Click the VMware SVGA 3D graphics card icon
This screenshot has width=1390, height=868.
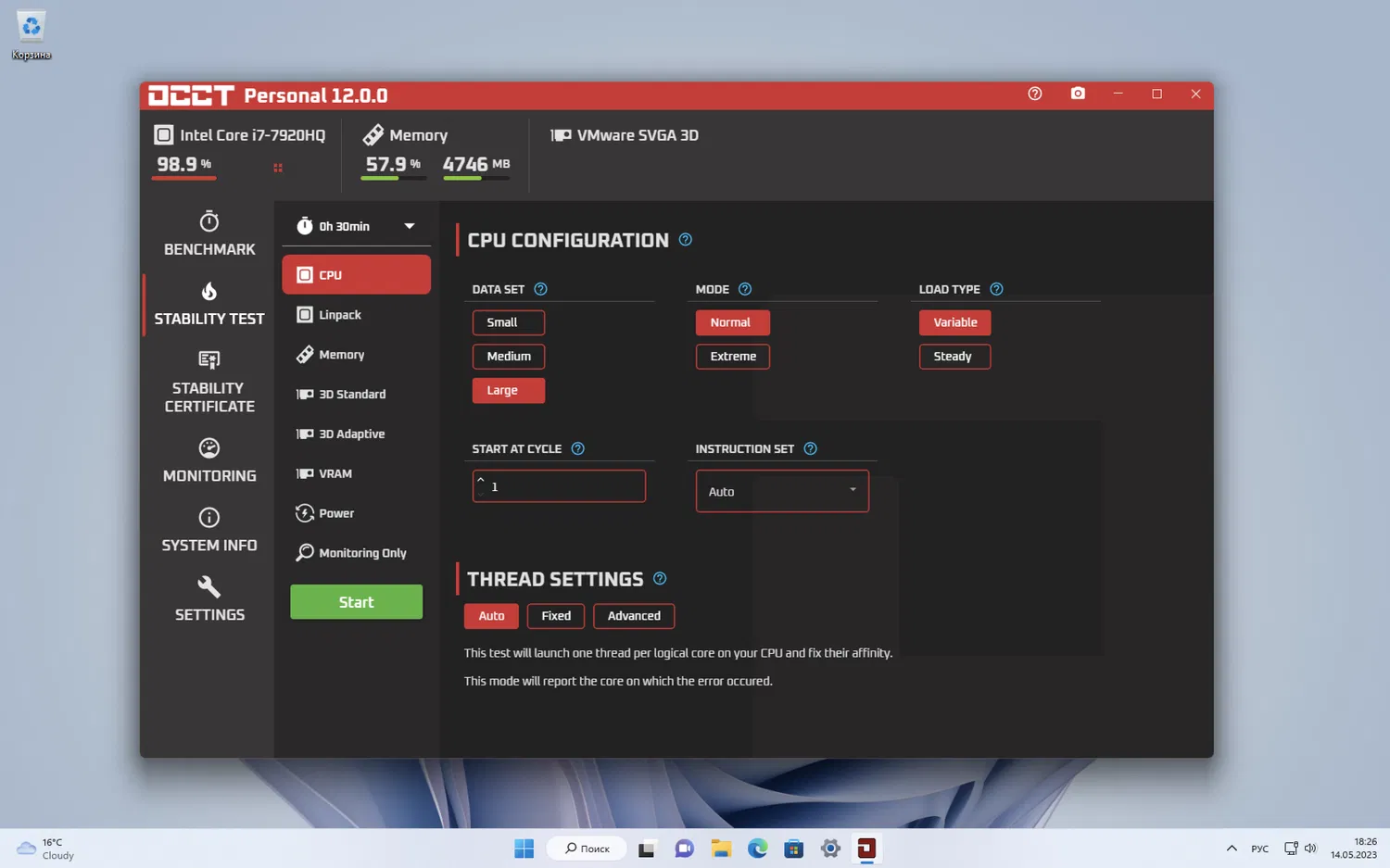pyautogui.click(x=561, y=135)
